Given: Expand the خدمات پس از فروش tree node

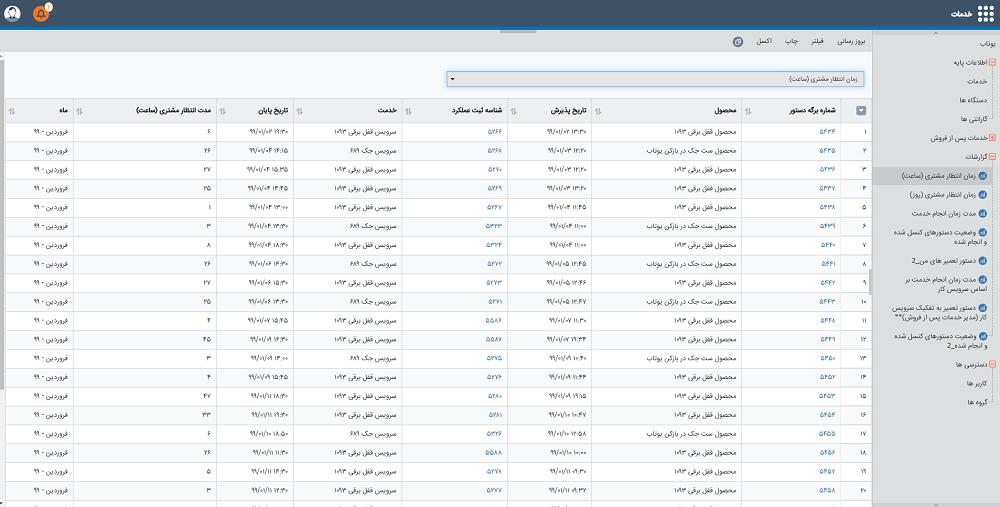Looking at the screenshot, I should click(x=992, y=138).
